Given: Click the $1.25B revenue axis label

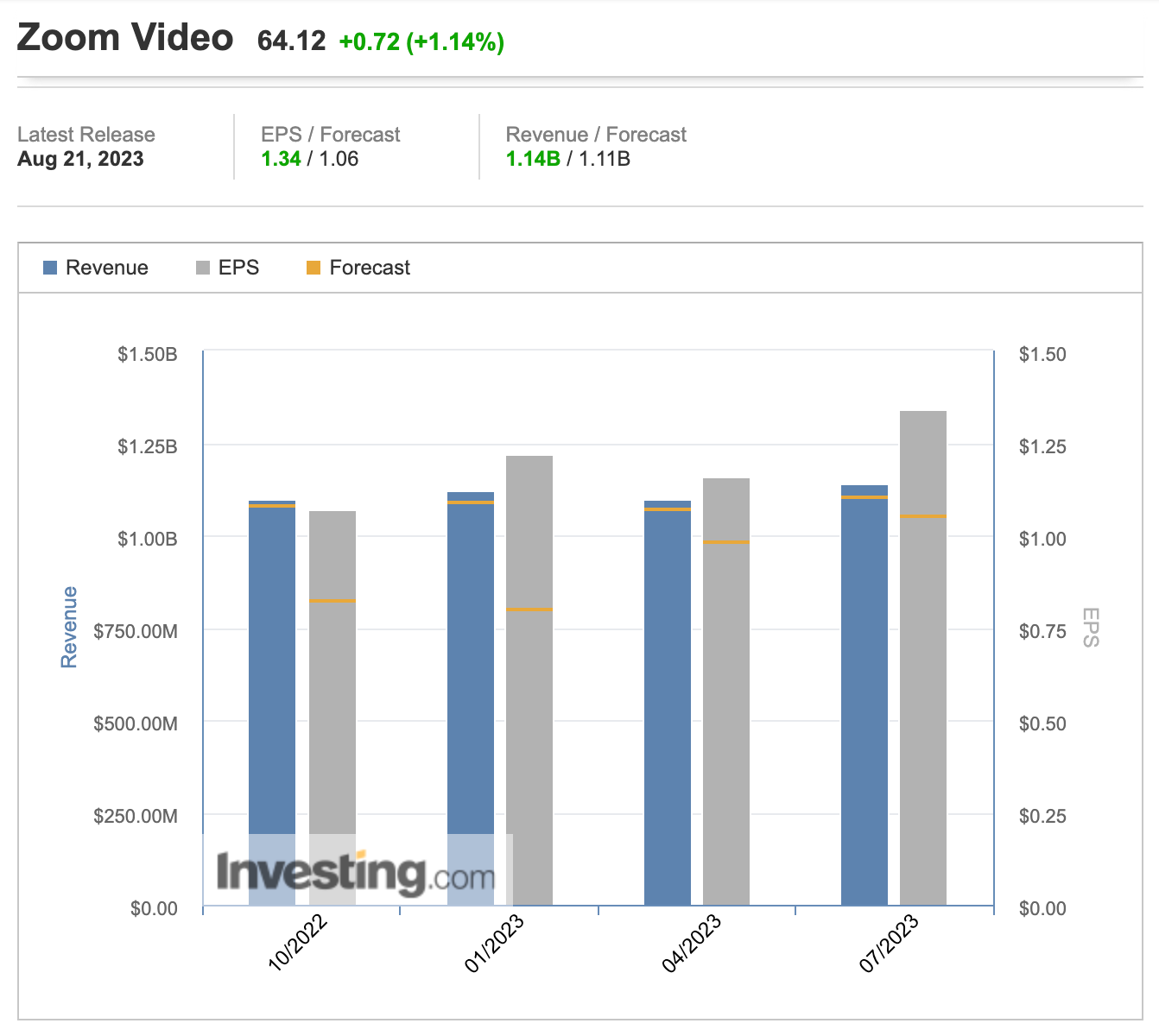Looking at the screenshot, I should coord(148,446).
